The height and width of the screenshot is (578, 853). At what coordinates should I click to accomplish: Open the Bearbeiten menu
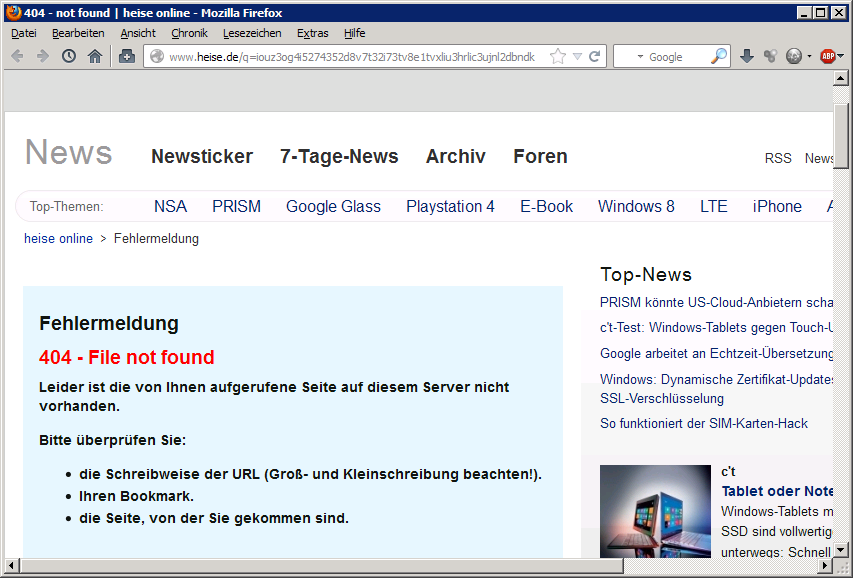78,33
